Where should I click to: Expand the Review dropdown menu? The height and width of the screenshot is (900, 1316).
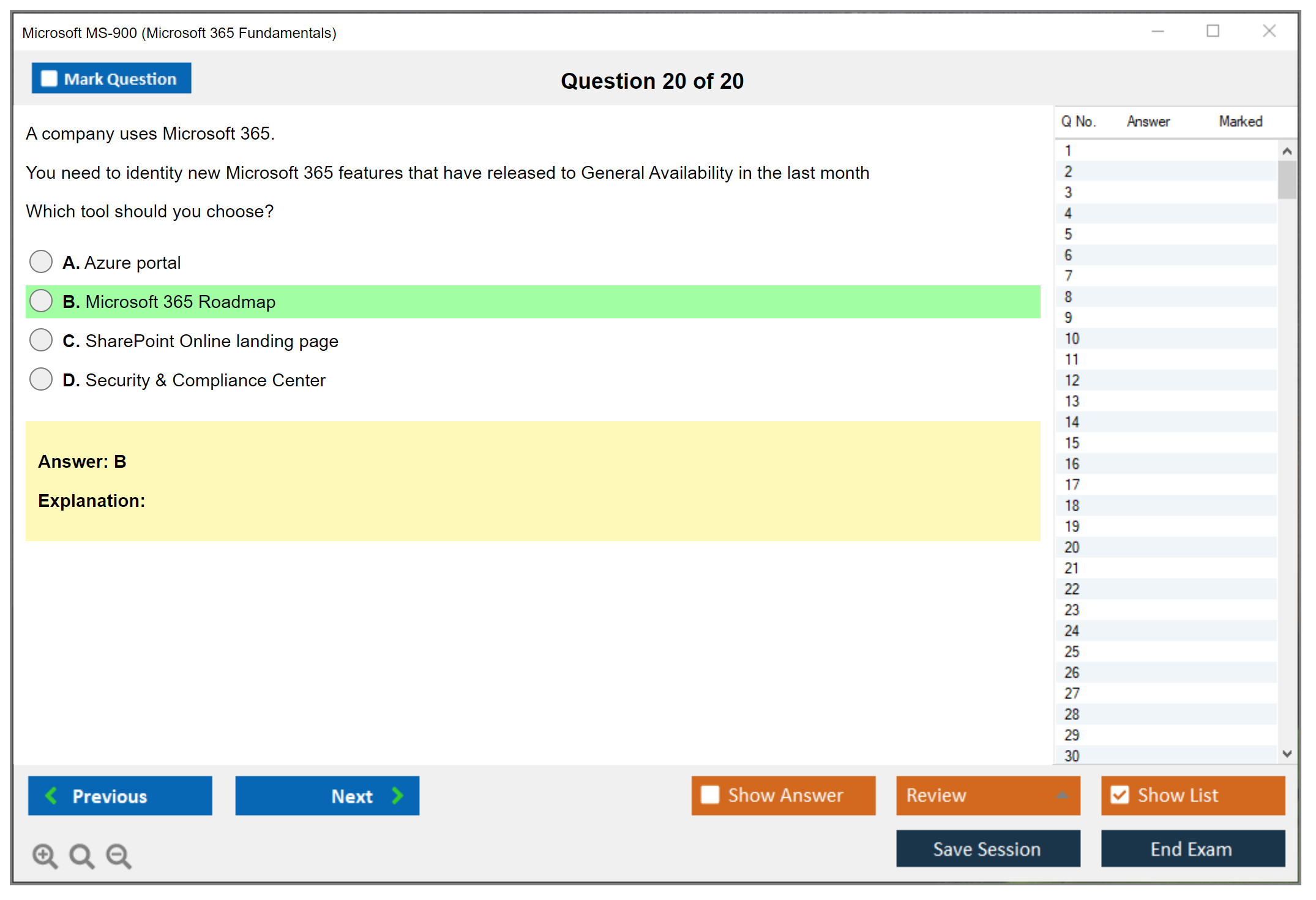pos(1062,795)
